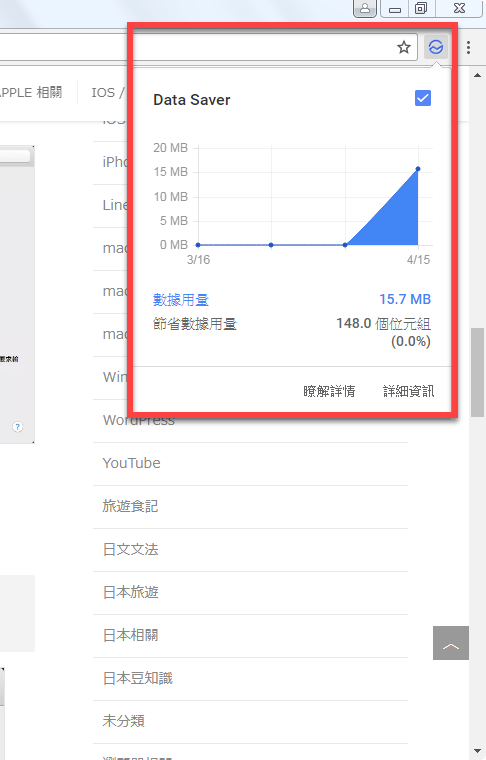Open the 詳細資訊 button
This screenshot has height=760, width=486.
pyautogui.click(x=408, y=391)
